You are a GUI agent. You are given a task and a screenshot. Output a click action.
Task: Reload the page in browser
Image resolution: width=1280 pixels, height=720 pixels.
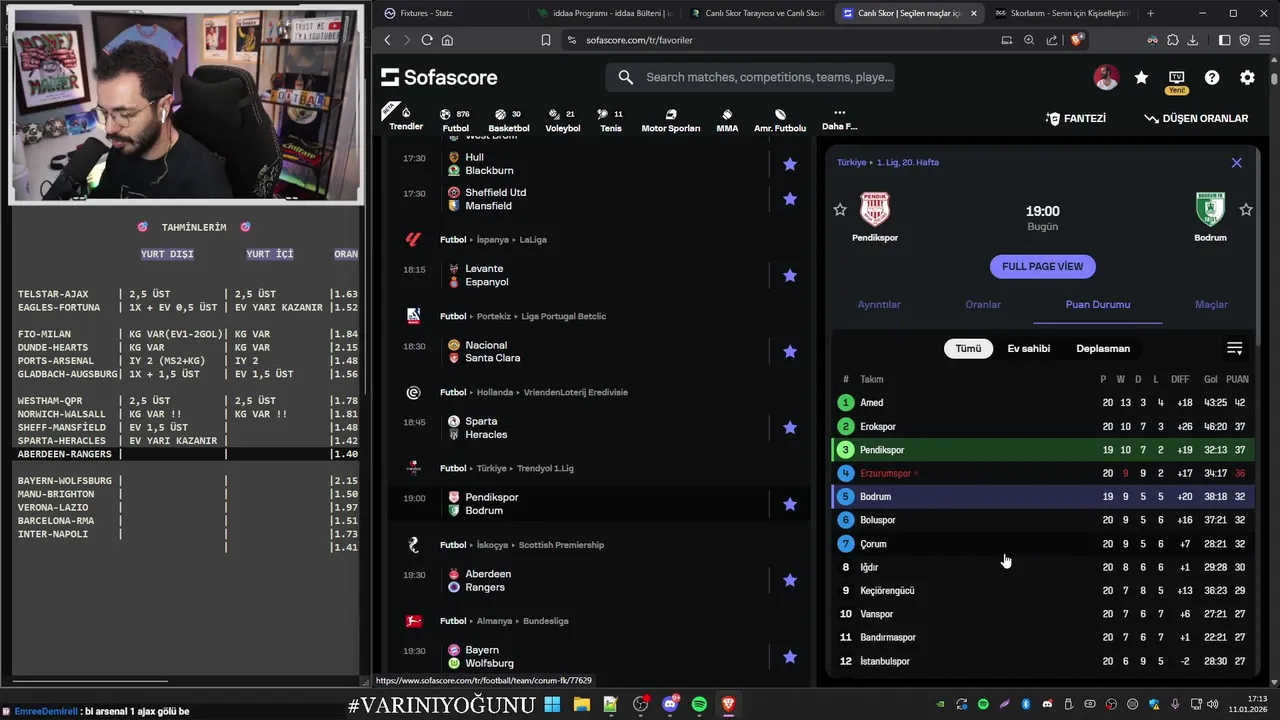427,40
